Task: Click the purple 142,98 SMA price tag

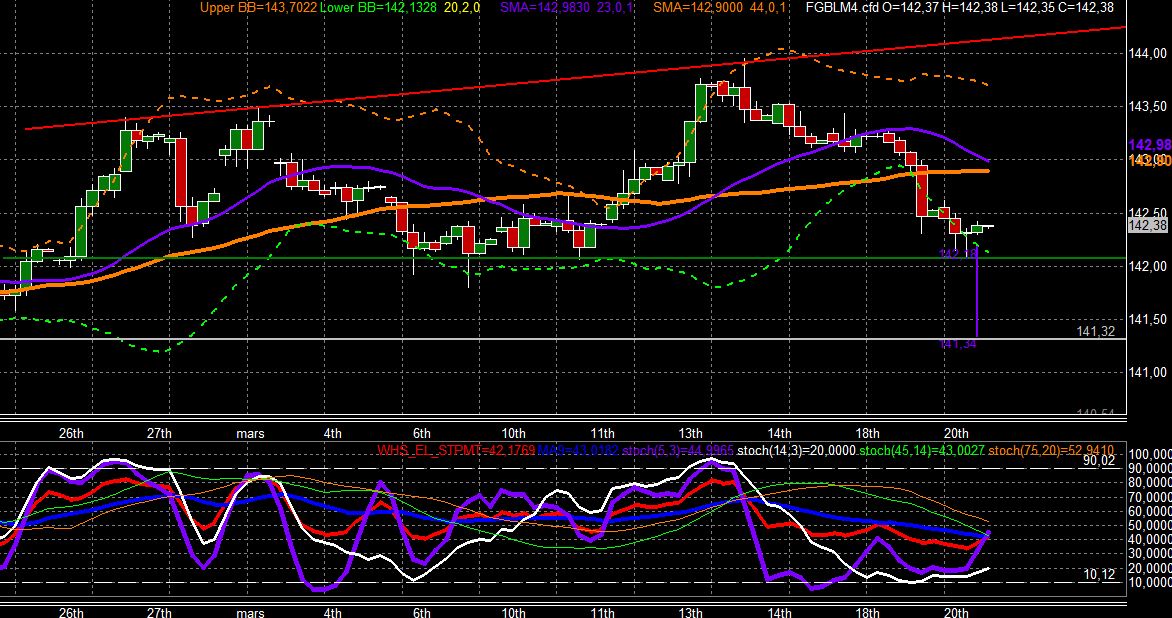Action: (1150, 145)
